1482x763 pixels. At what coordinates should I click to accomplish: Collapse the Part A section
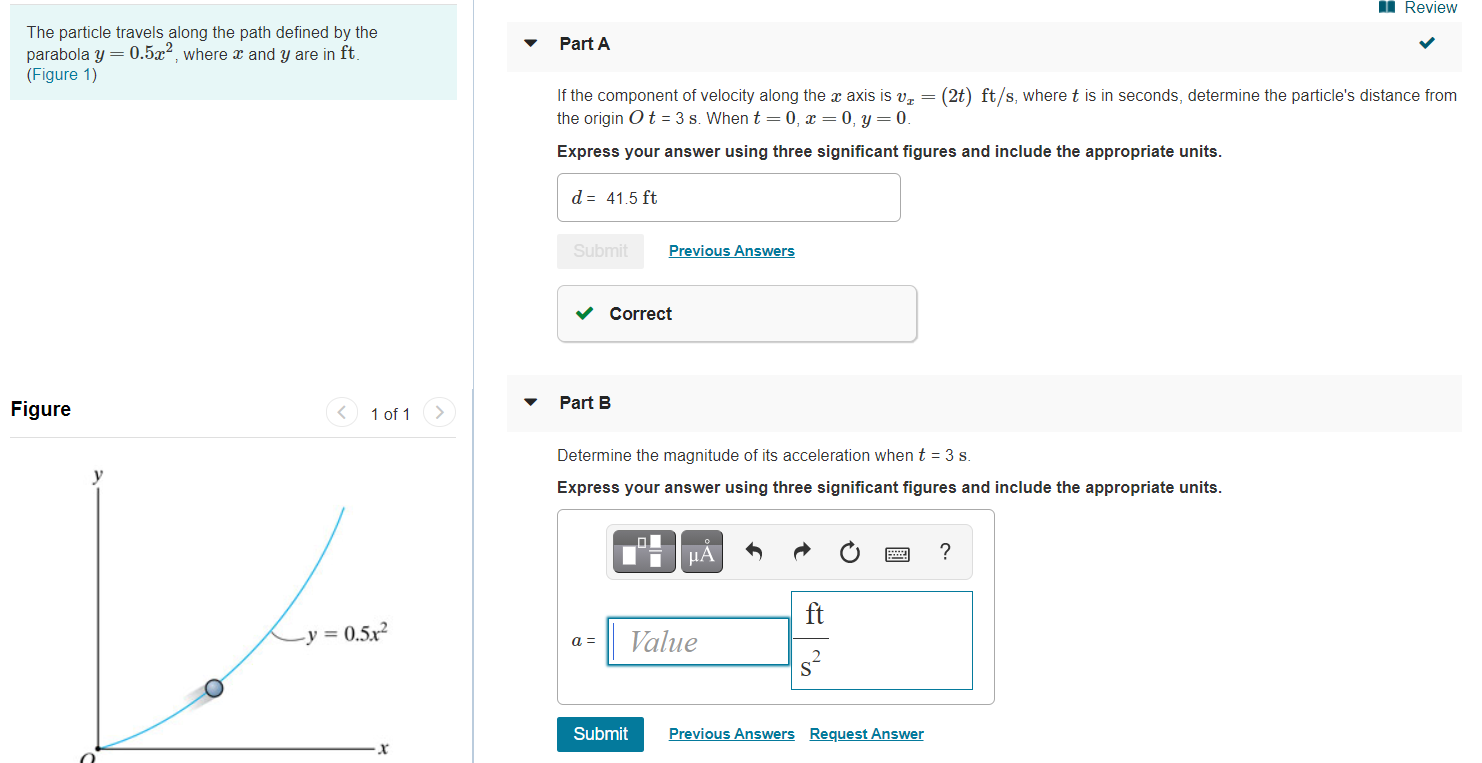point(529,43)
